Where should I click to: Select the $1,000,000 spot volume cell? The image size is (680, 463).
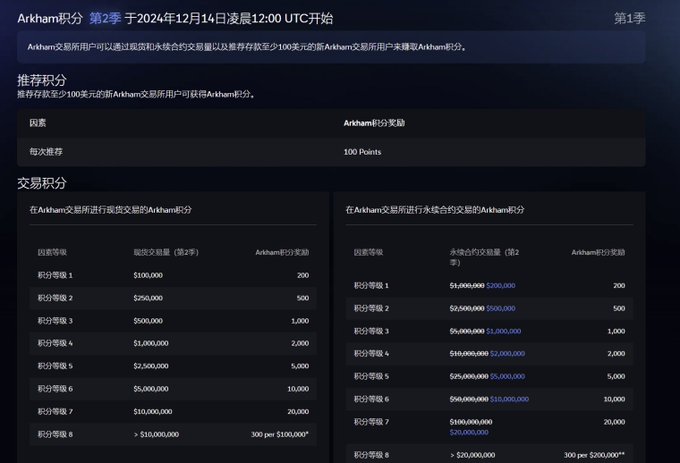tap(153, 343)
